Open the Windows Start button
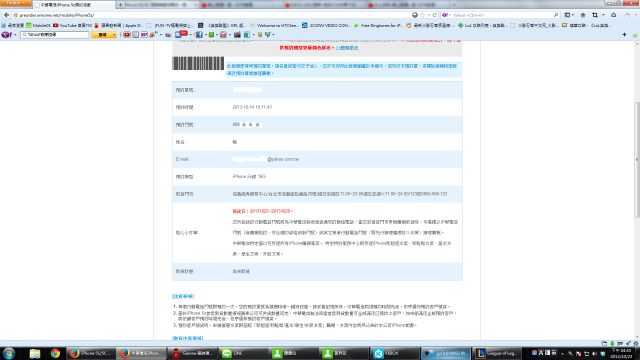Image resolution: width=640 pixels, height=360 pixels. tap(9, 353)
